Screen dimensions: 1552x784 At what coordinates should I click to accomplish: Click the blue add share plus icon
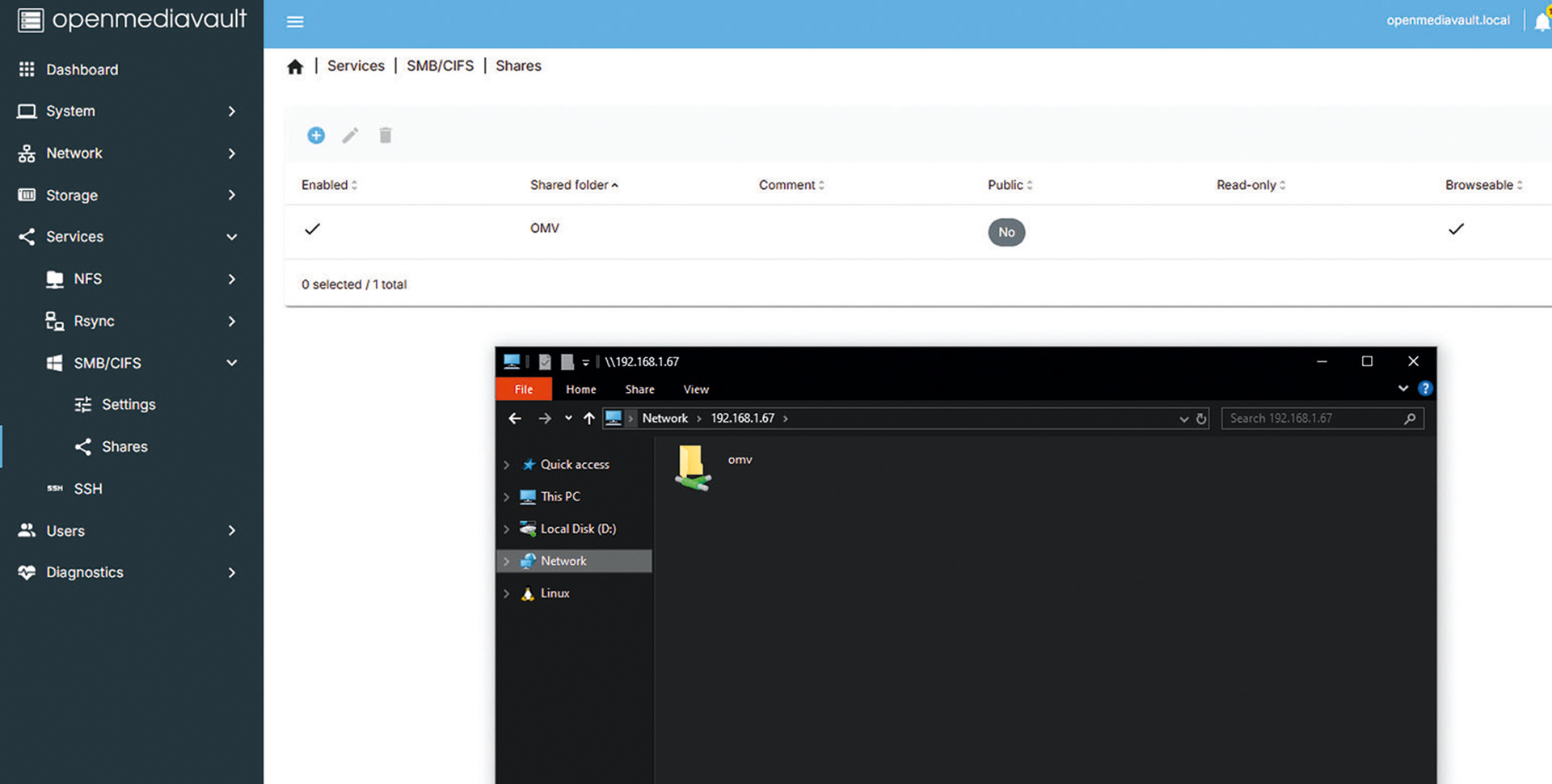(x=316, y=136)
